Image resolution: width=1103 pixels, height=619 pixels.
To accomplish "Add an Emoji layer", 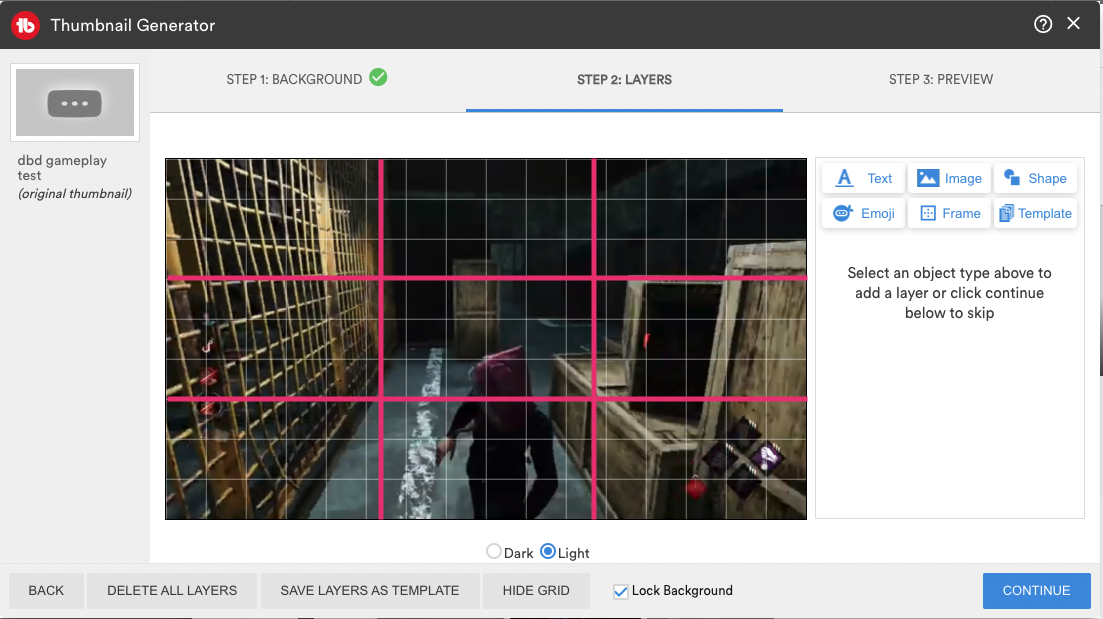I will point(863,213).
